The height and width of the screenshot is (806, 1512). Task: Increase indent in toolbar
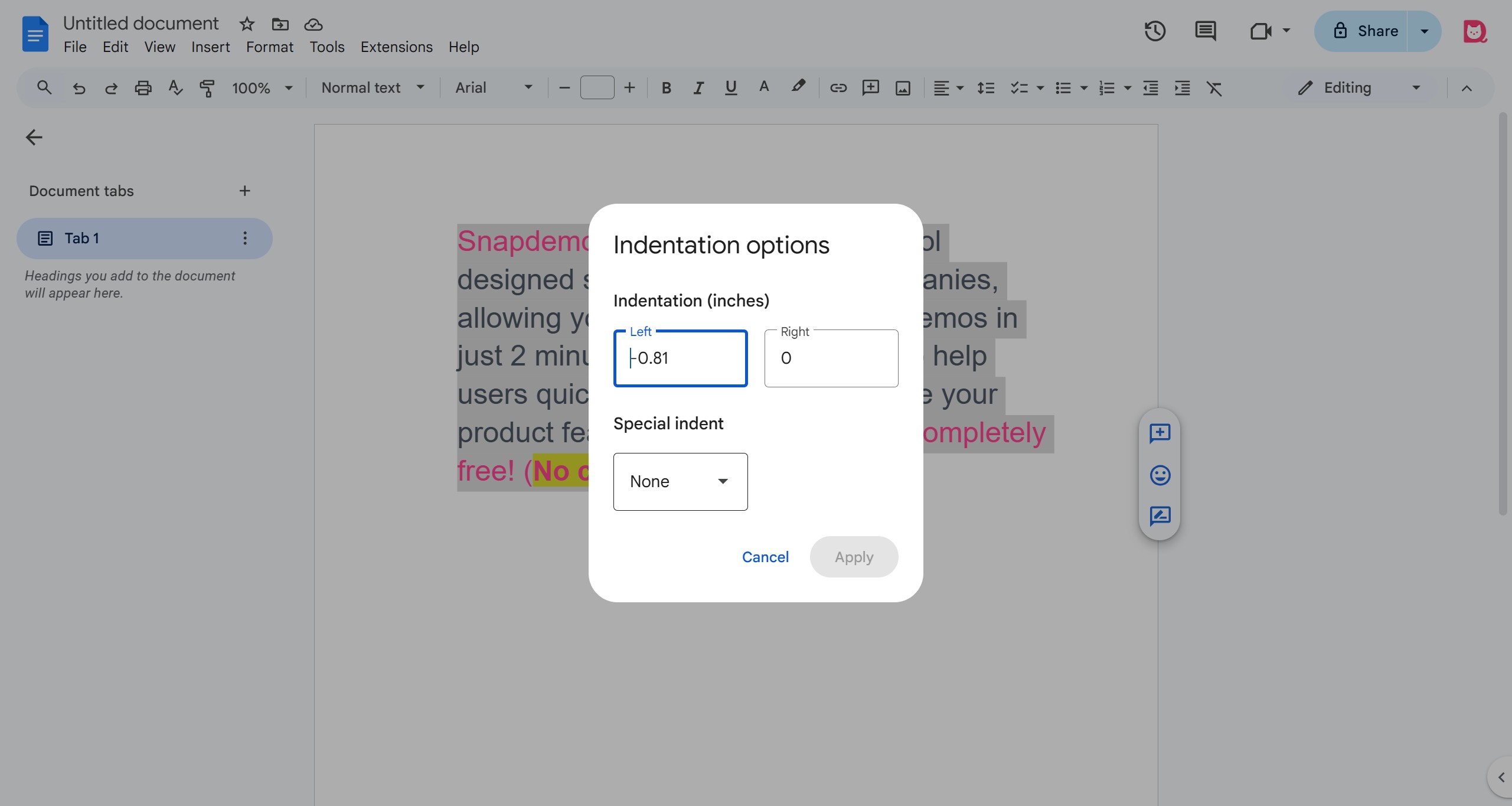[x=1182, y=88]
